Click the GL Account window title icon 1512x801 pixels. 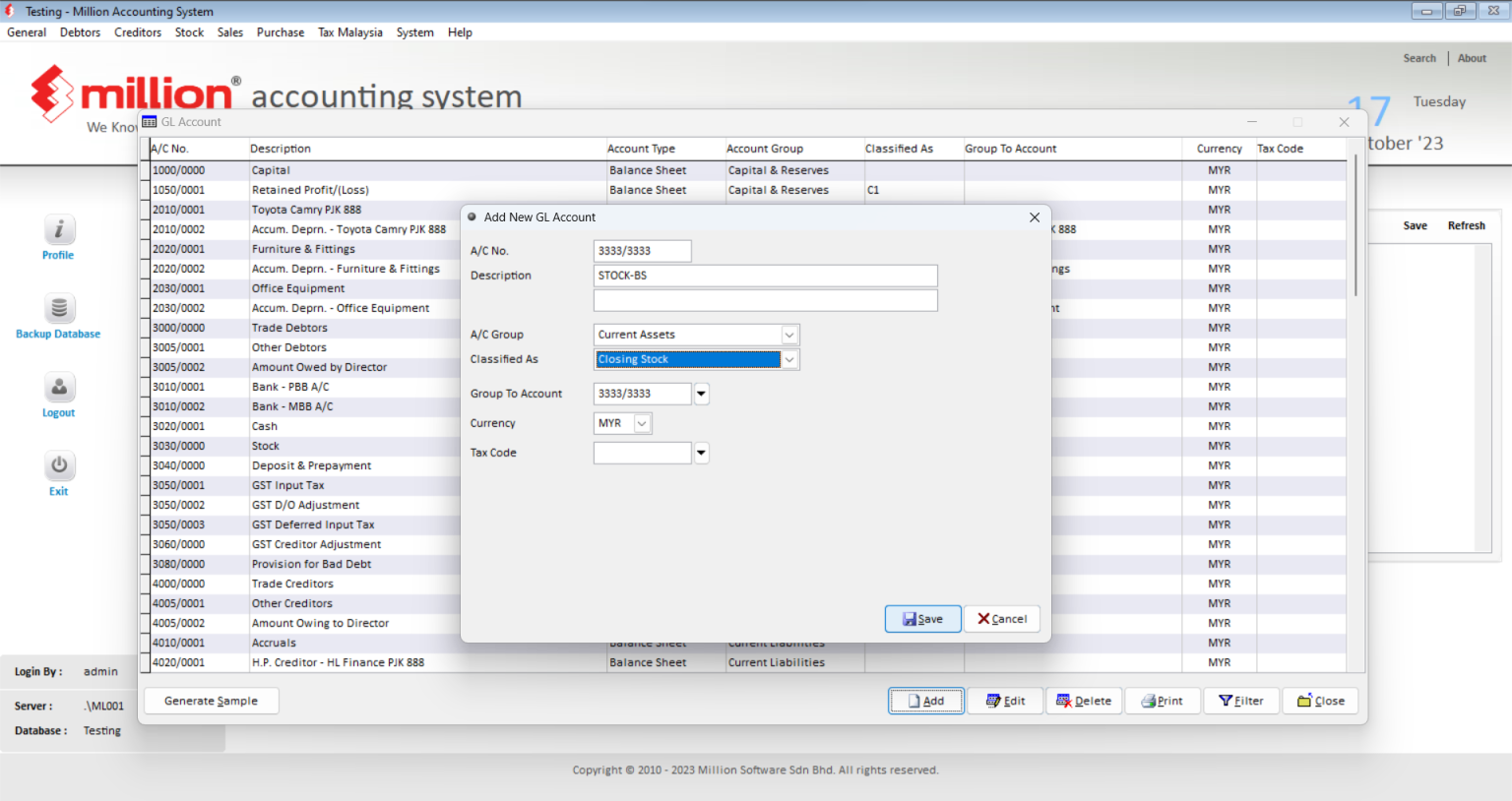click(150, 122)
